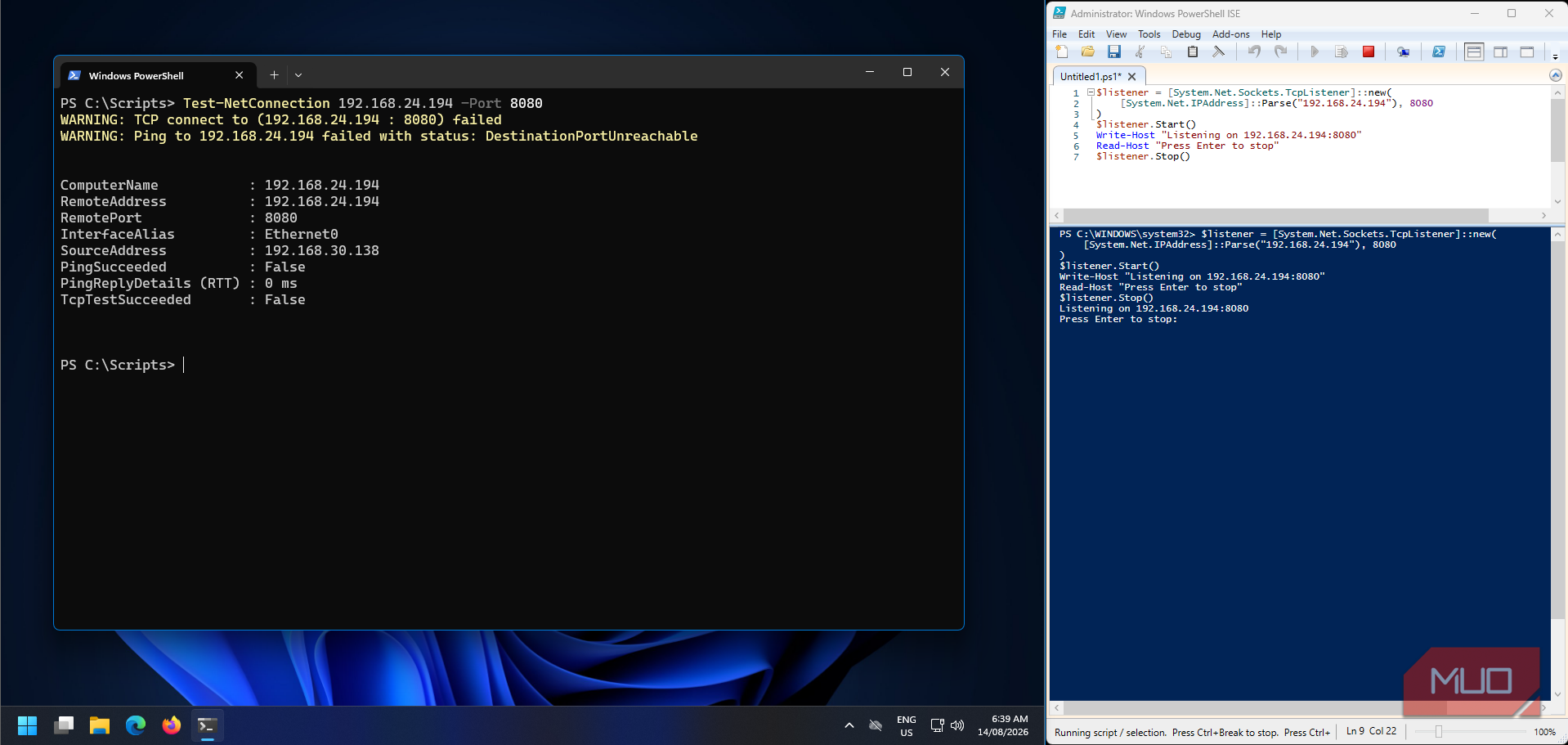
Task: Redo the last edit in ISE
Action: point(1280,52)
